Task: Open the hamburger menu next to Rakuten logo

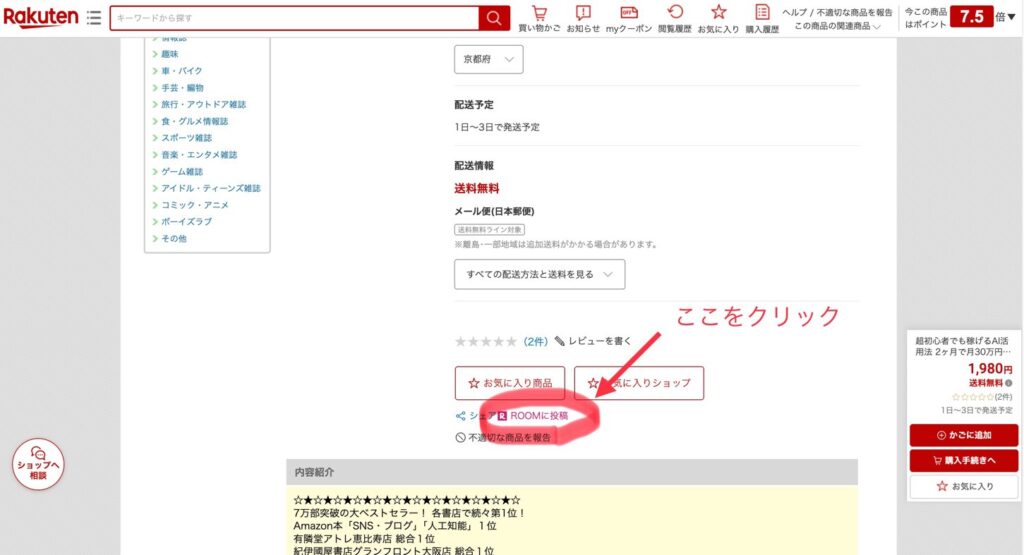Action: tap(94, 18)
